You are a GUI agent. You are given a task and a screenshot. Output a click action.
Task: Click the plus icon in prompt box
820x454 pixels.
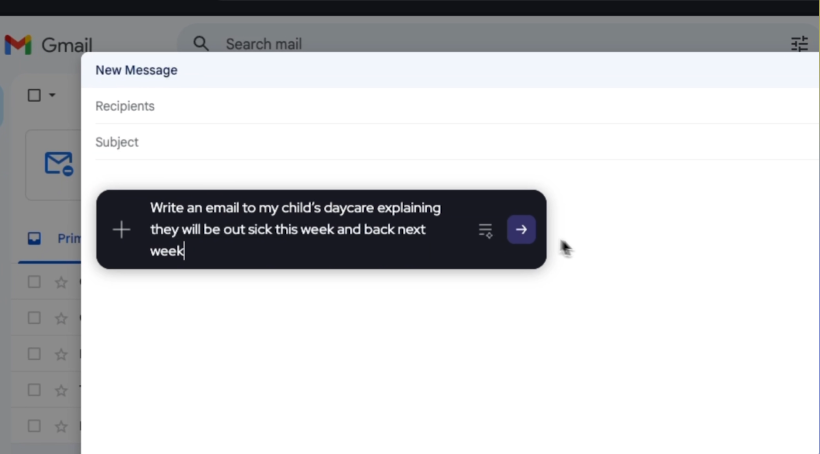(121, 230)
